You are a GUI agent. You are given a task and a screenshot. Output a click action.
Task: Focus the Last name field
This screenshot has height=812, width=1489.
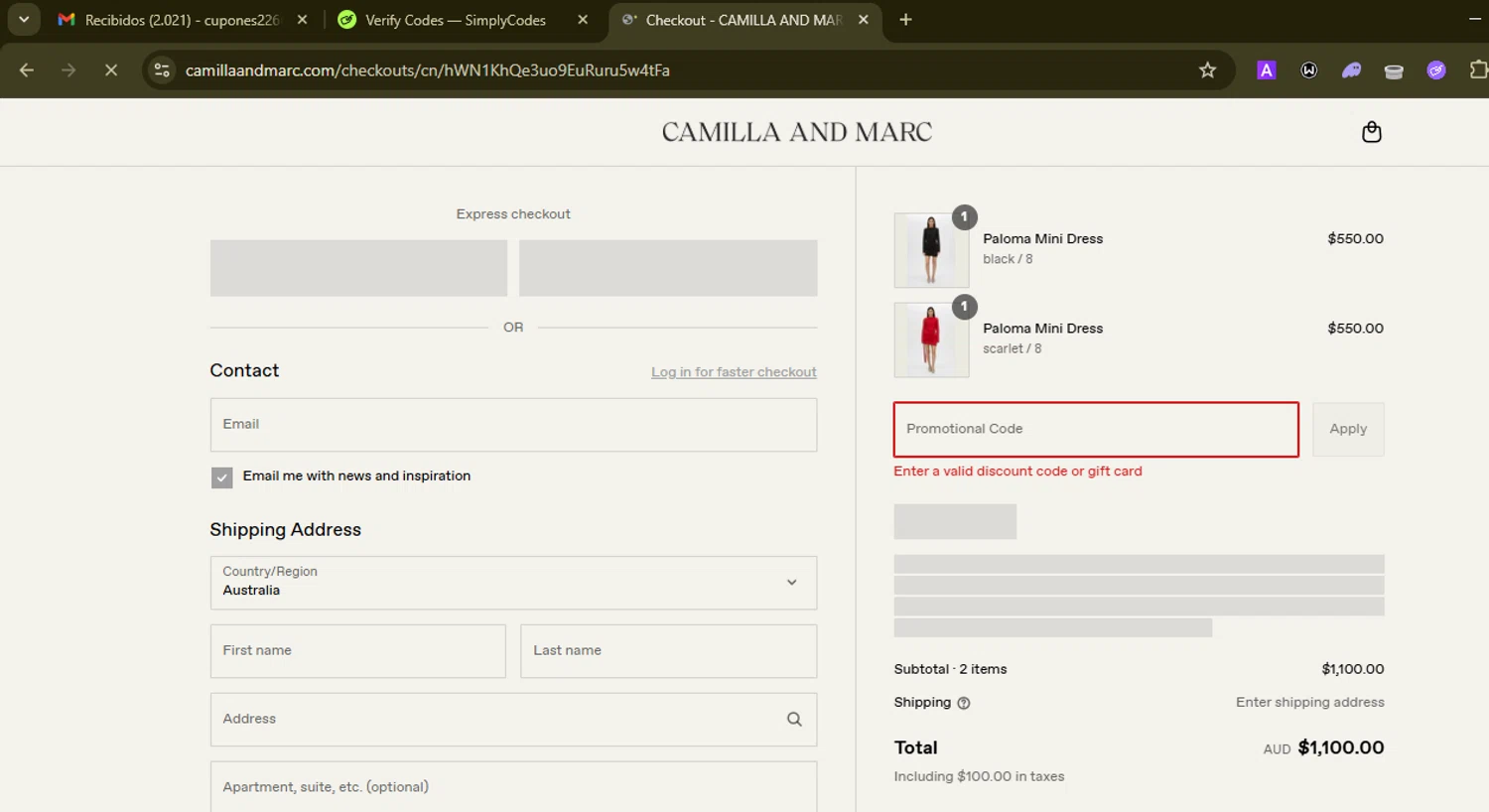668,651
